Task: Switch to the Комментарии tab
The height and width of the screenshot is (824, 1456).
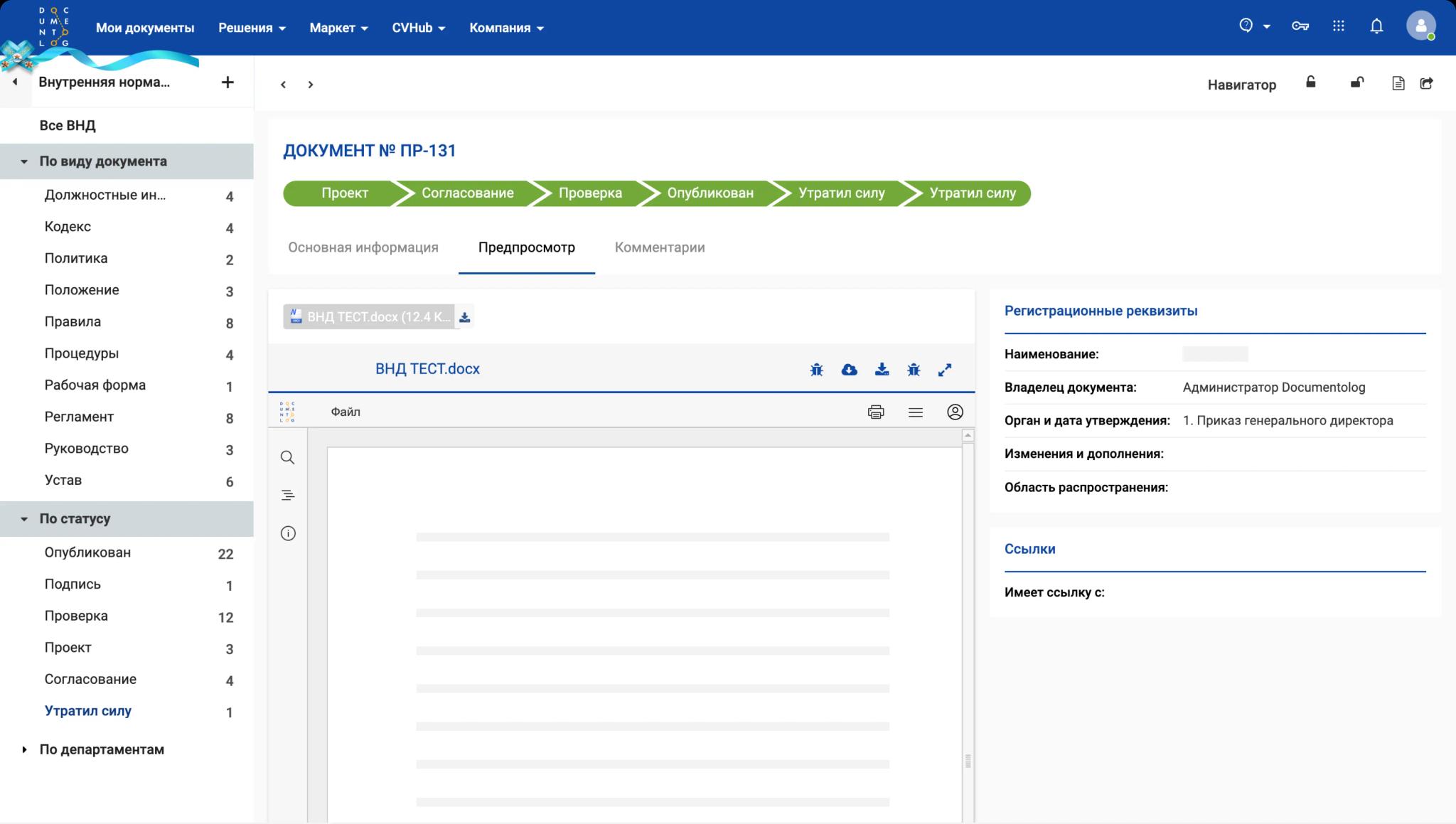Action: 659,247
